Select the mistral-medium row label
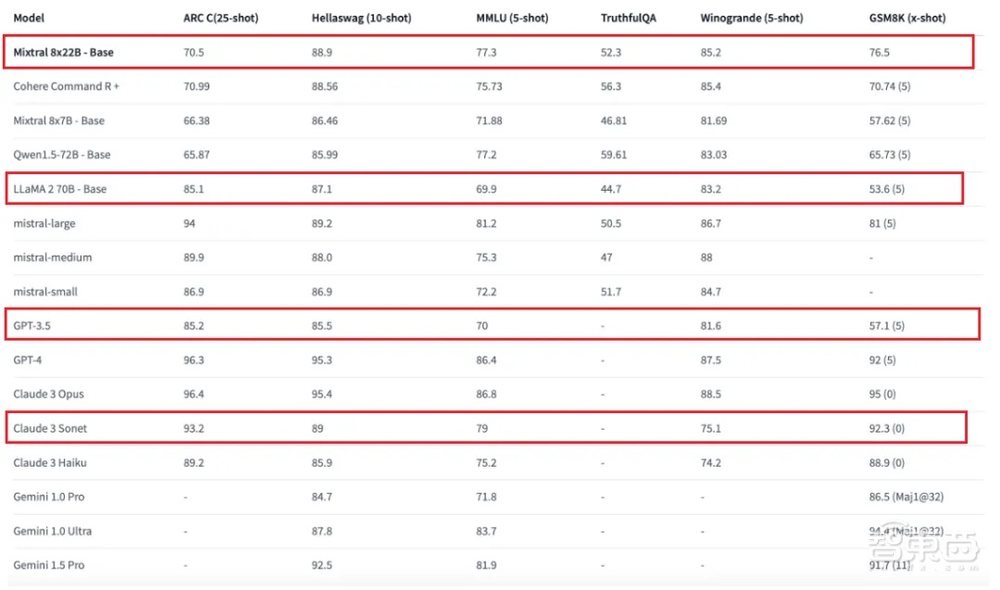The image size is (1000, 590). 52,257
